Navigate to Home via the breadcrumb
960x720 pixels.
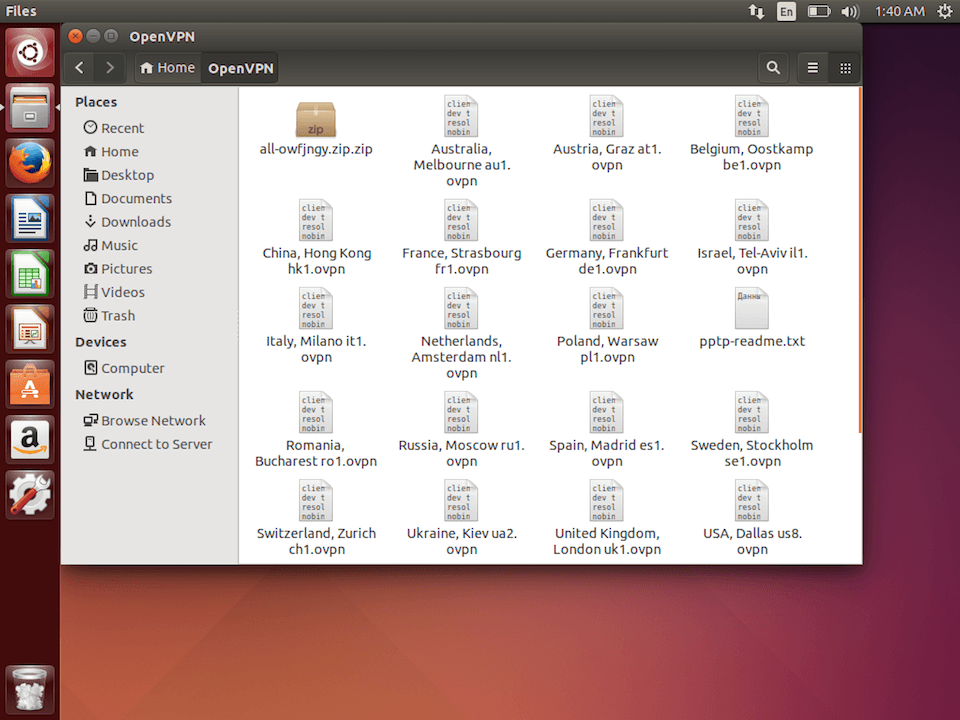[167, 67]
